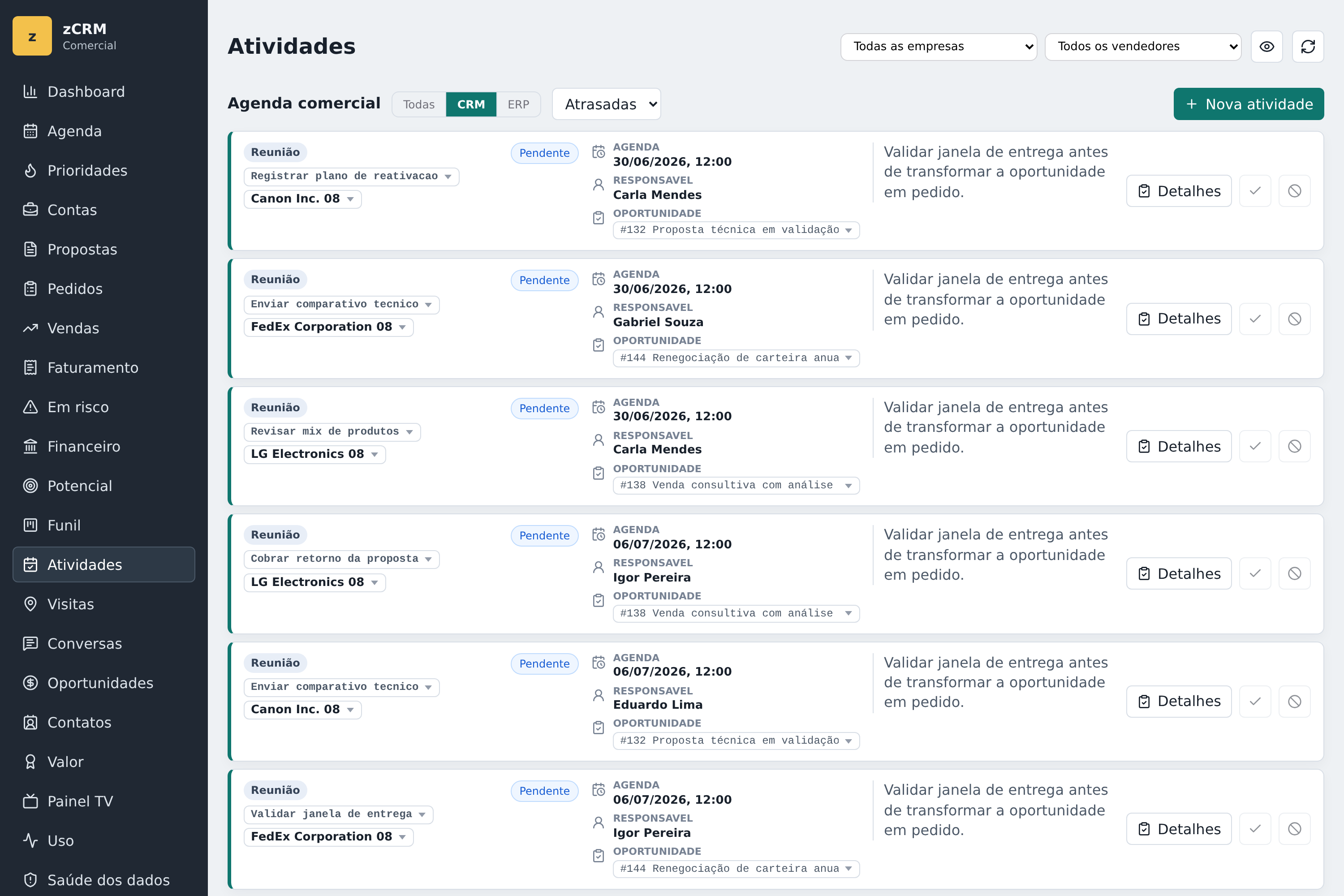Click the Em risco warning icon
Image resolution: width=1344 pixels, height=896 pixels.
pos(30,407)
